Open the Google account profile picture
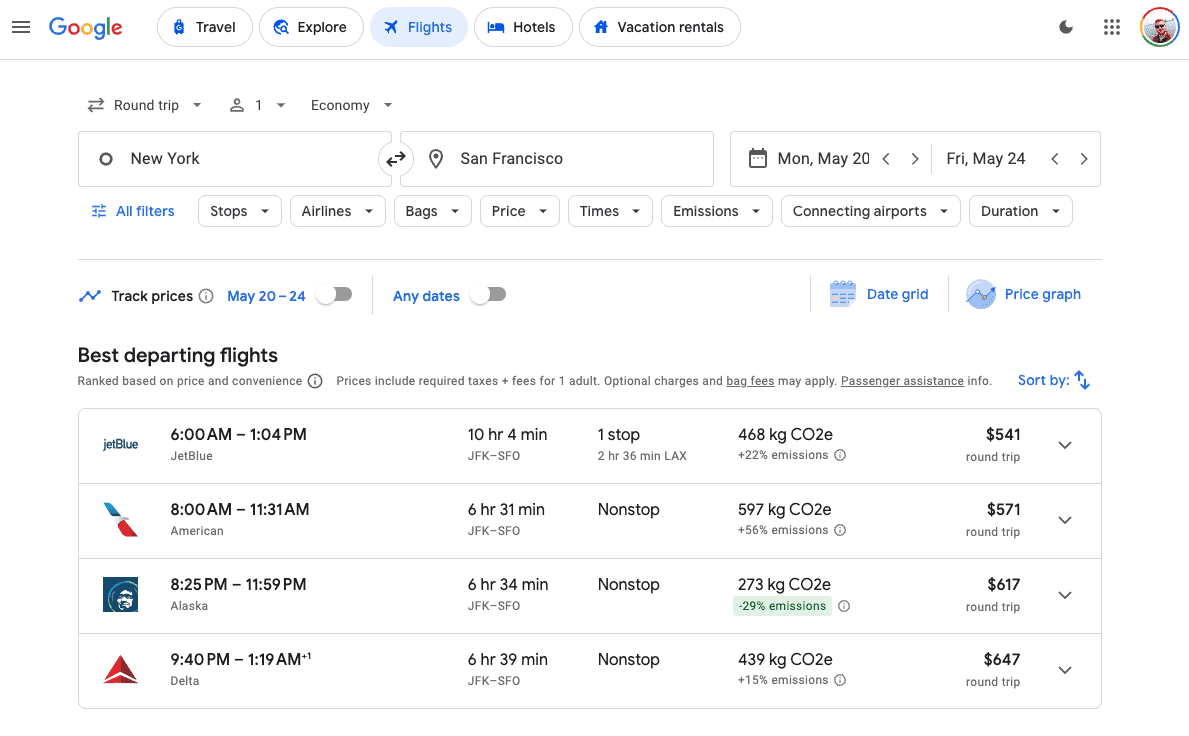Viewport: 1189px width, 736px height. [x=1159, y=27]
